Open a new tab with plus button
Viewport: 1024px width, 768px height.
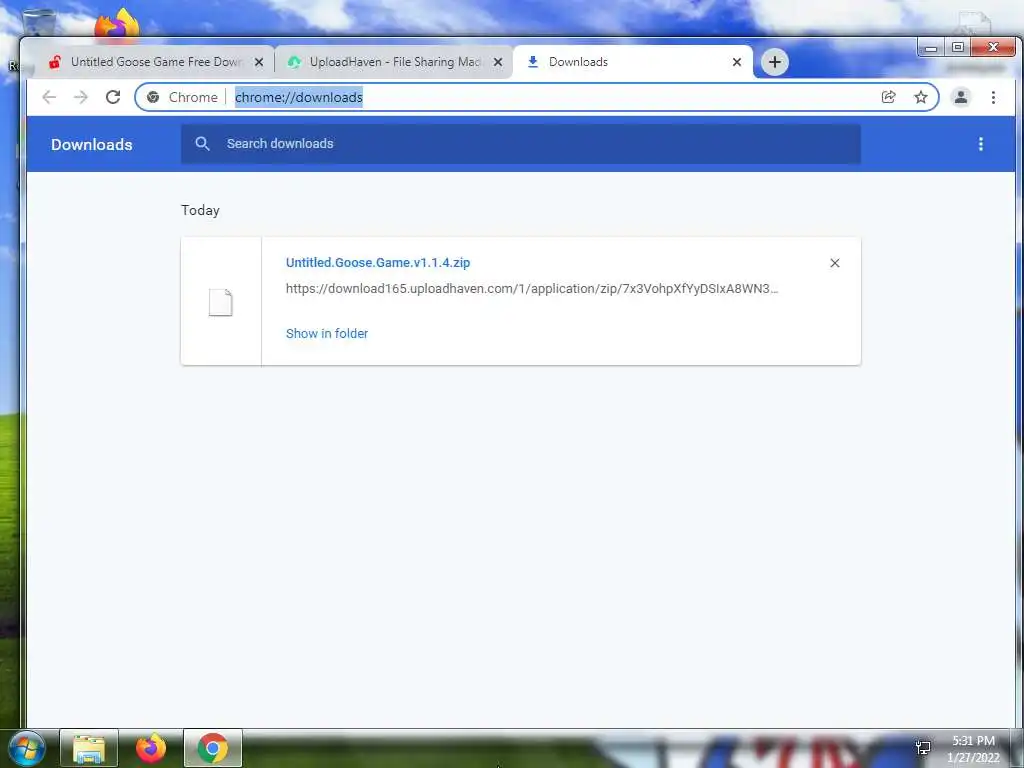tap(775, 62)
